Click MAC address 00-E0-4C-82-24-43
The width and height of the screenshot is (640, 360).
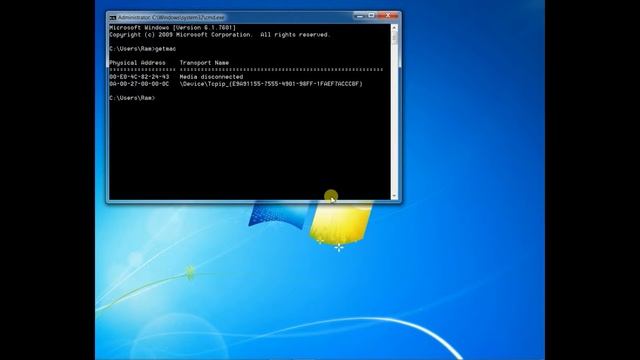click(139, 77)
